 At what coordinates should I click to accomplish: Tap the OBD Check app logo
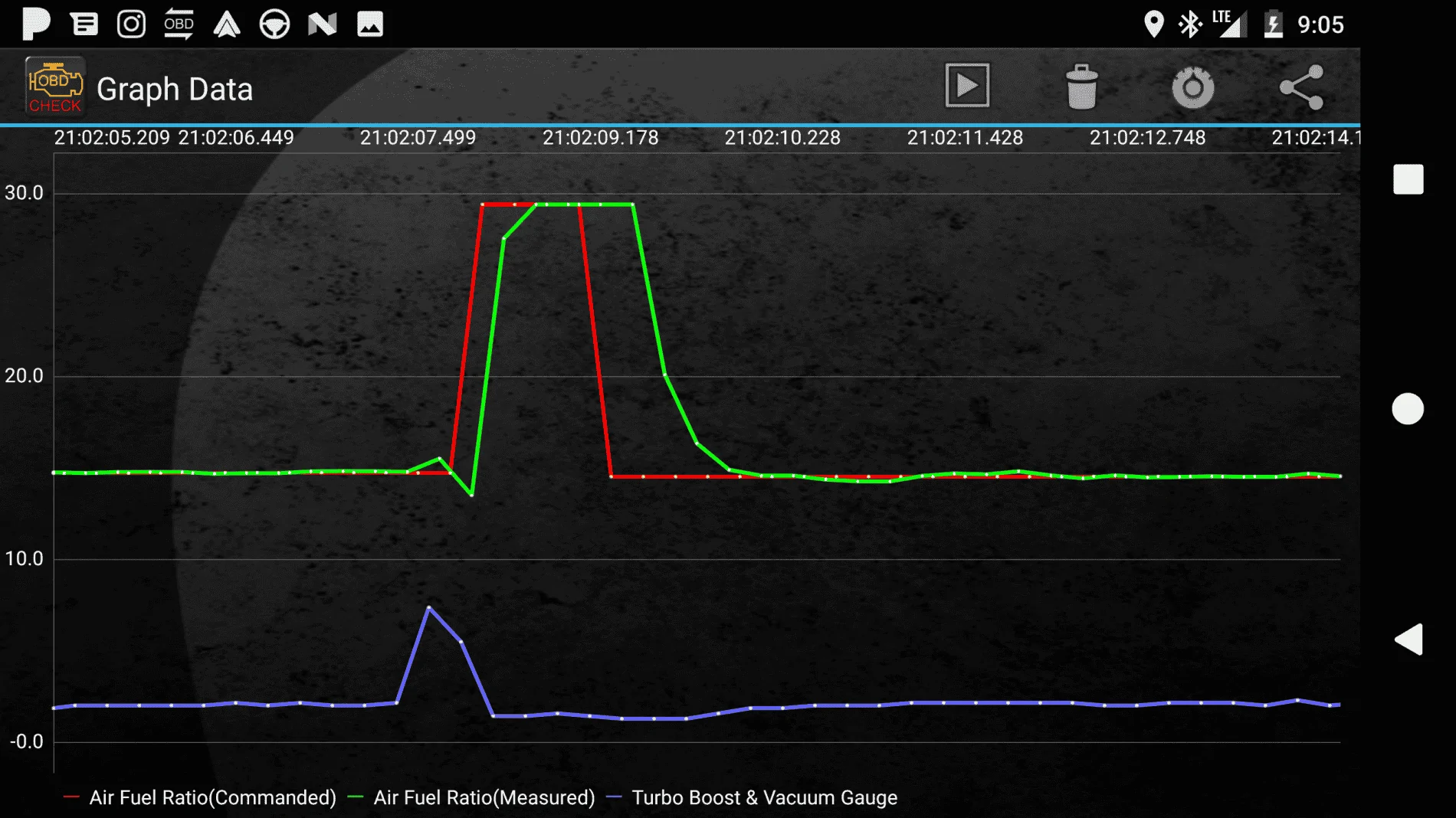pyautogui.click(x=54, y=87)
